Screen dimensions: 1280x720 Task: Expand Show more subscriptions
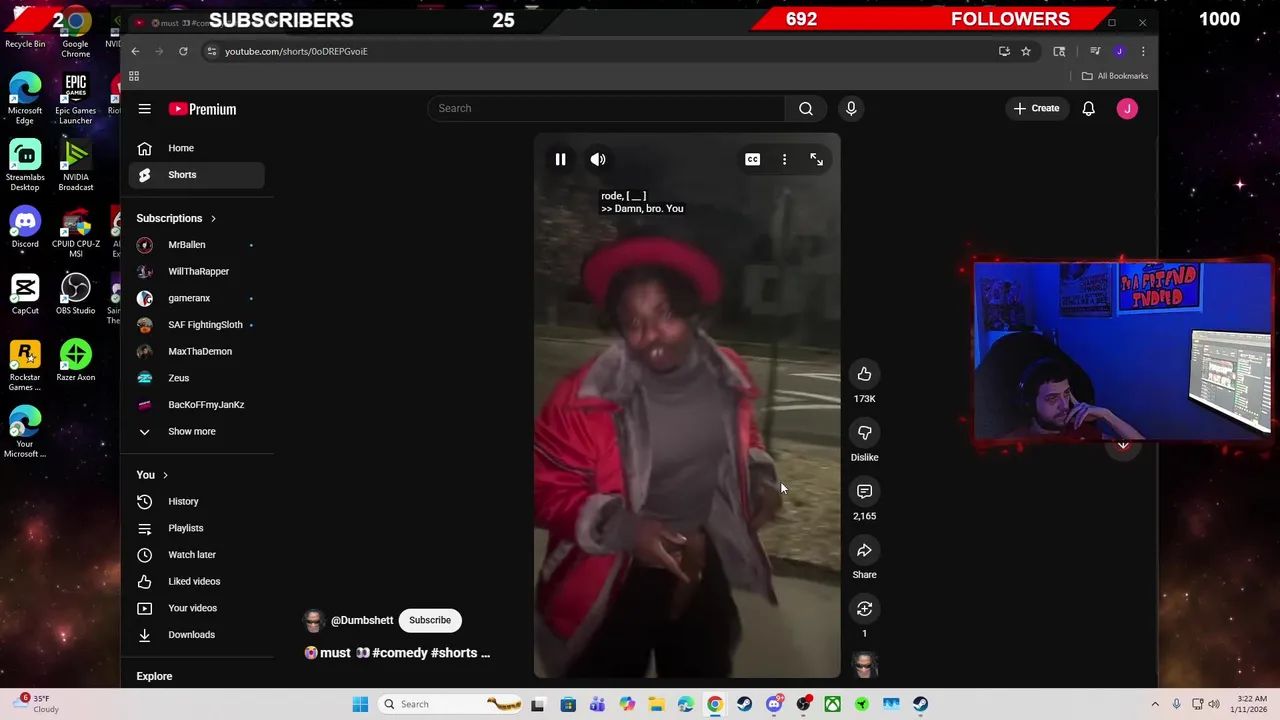point(196,431)
